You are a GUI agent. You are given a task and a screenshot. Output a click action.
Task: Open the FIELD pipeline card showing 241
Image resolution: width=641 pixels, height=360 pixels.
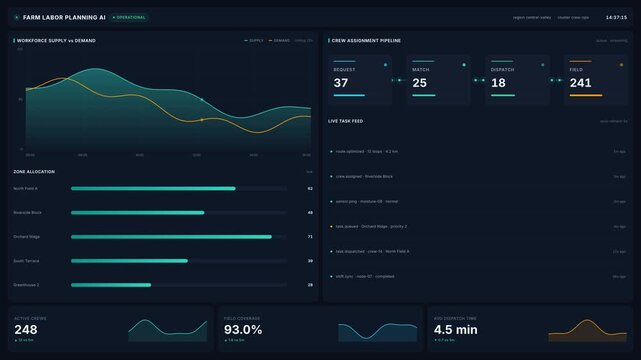[596, 80]
